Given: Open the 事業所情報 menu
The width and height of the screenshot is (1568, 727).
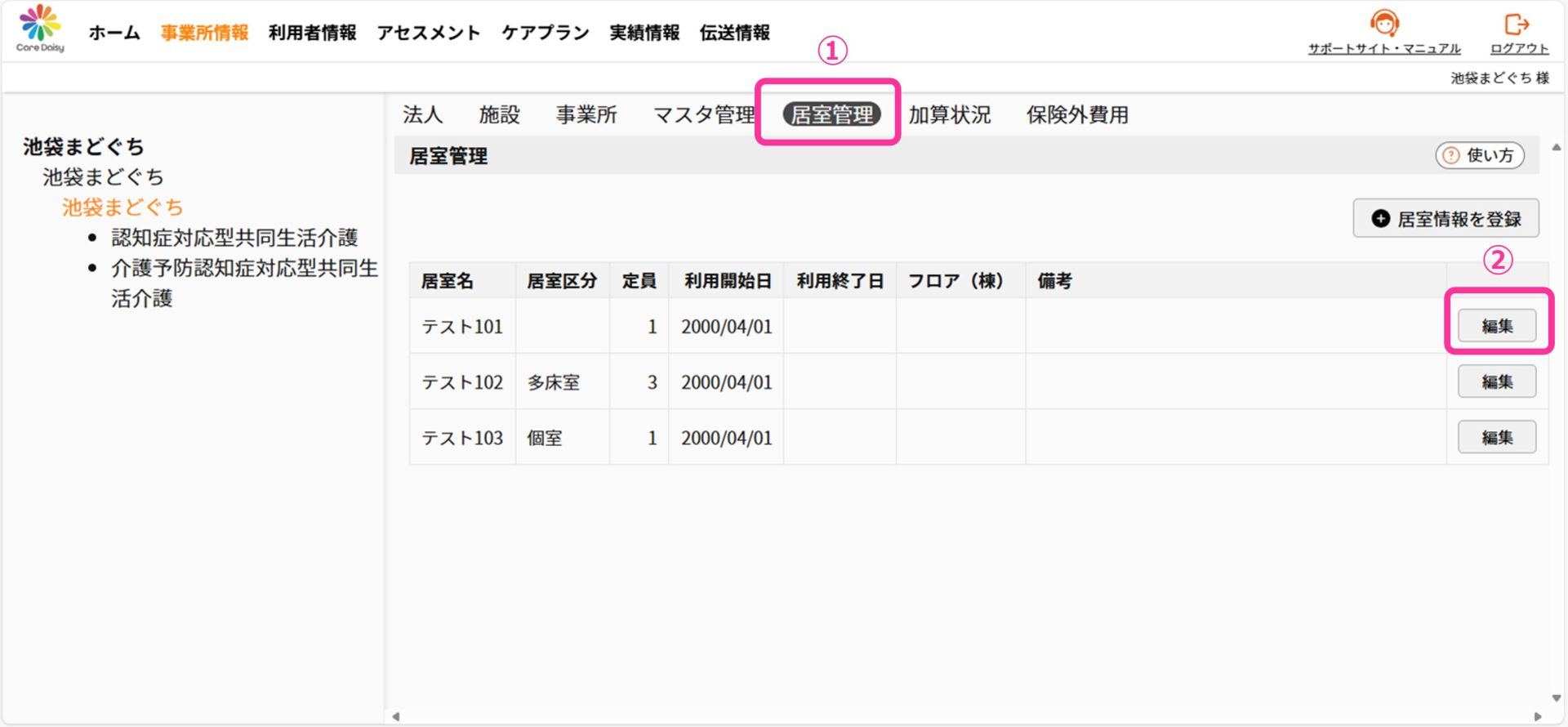Looking at the screenshot, I should pyautogui.click(x=204, y=33).
